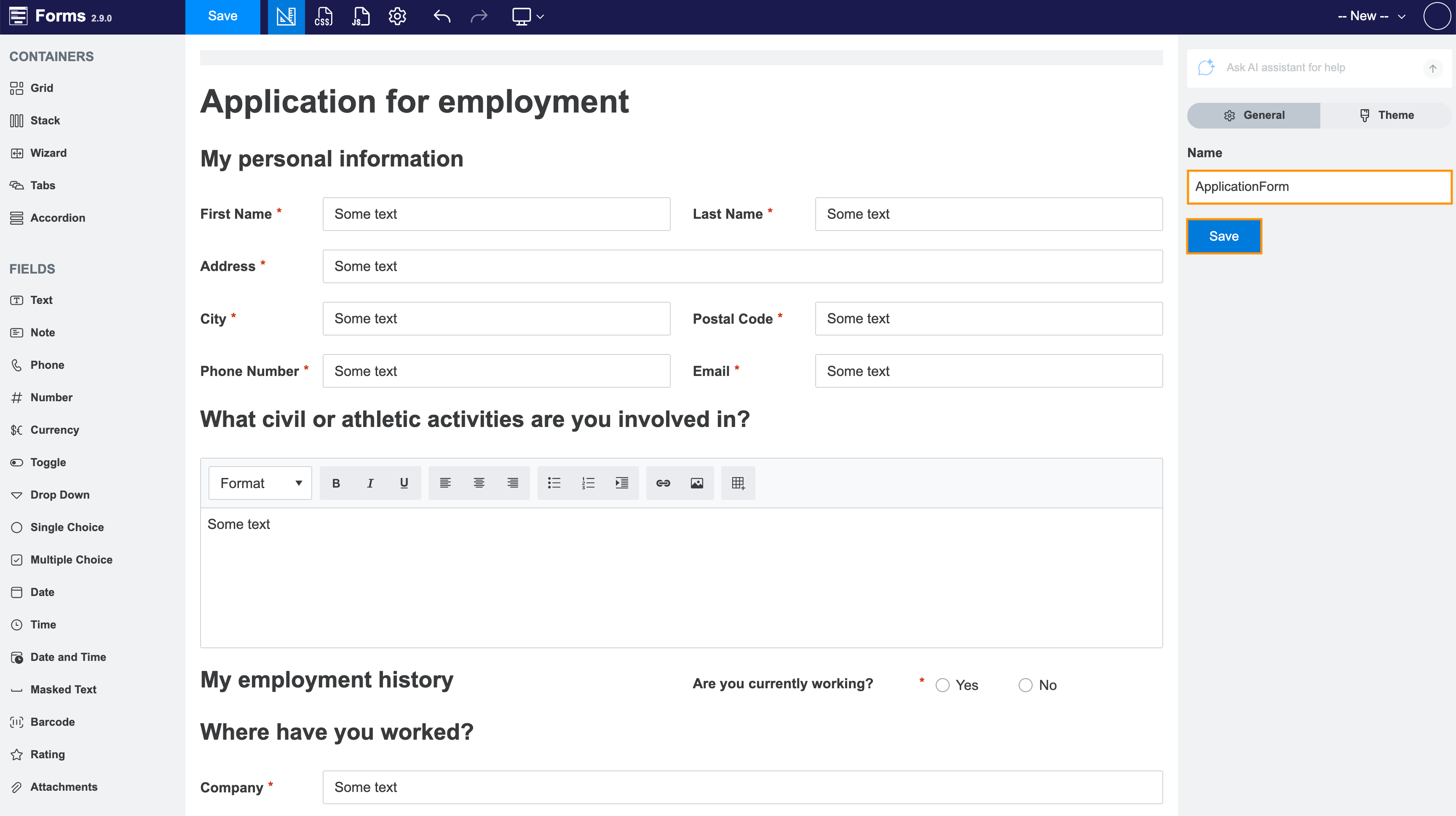Click Save under the Name field
The width and height of the screenshot is (1456, 816).
(x=1224, y=236)
